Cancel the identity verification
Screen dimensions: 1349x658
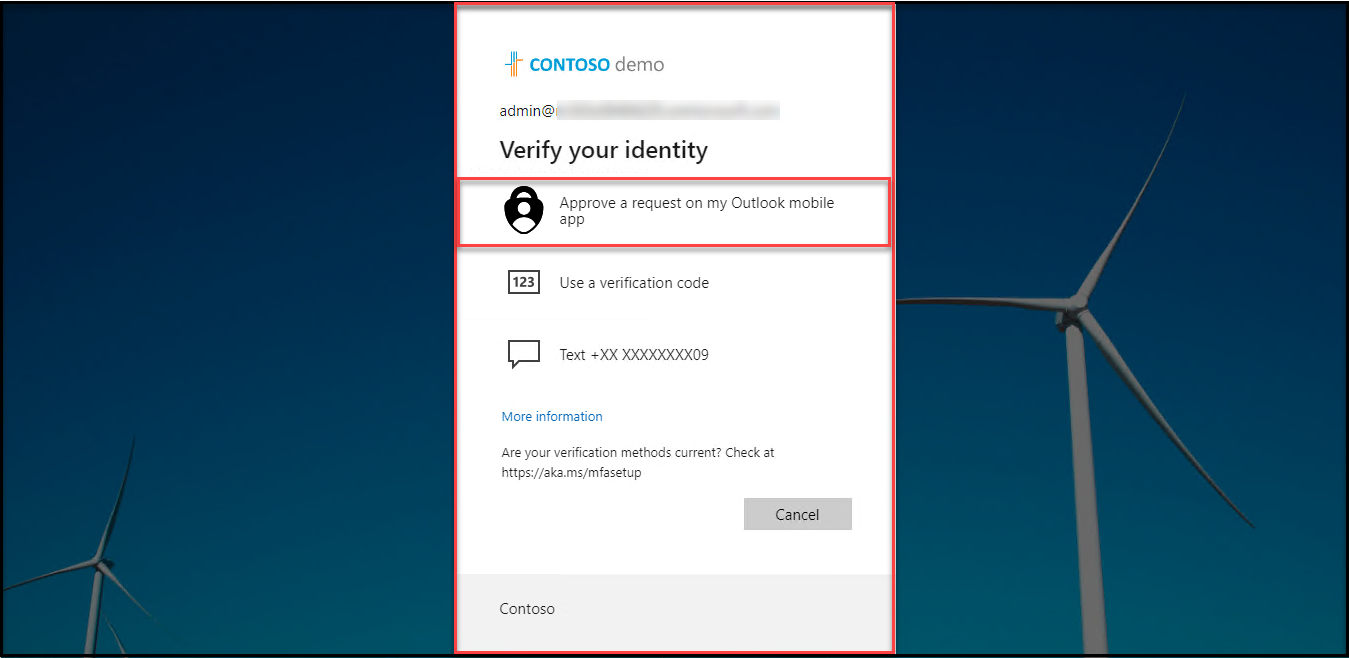[797, 513]
